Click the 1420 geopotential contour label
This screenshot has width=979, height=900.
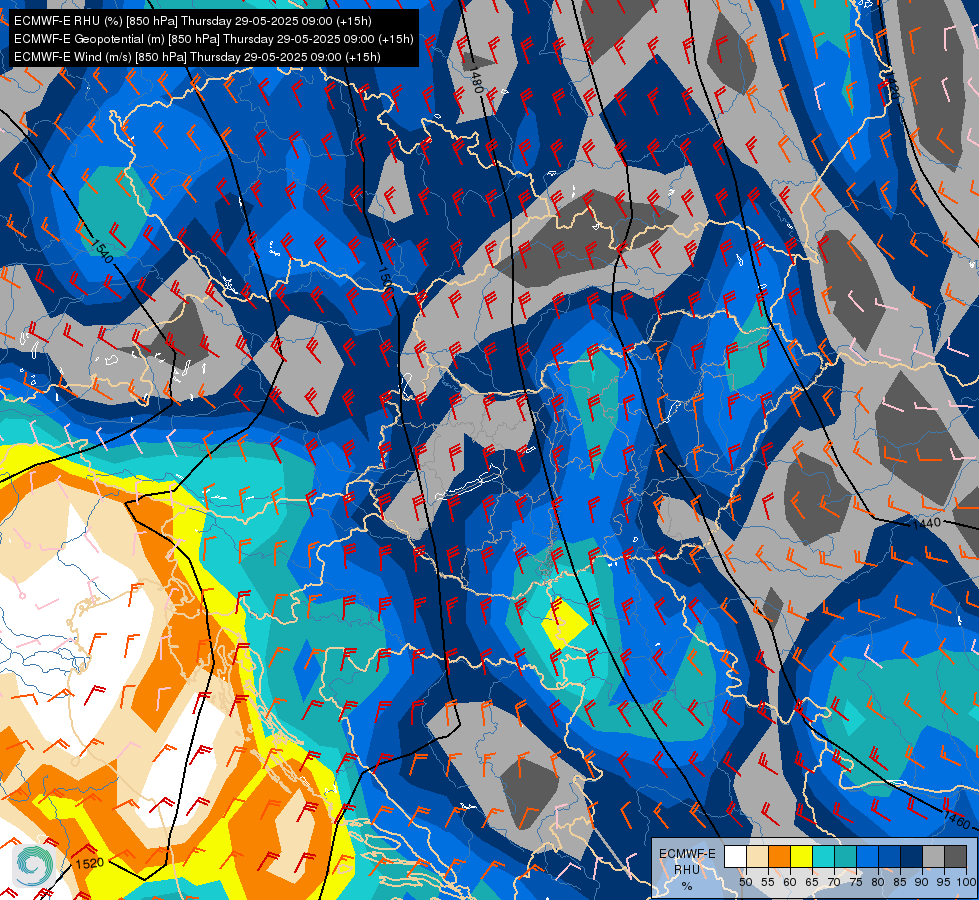(892, 86)
